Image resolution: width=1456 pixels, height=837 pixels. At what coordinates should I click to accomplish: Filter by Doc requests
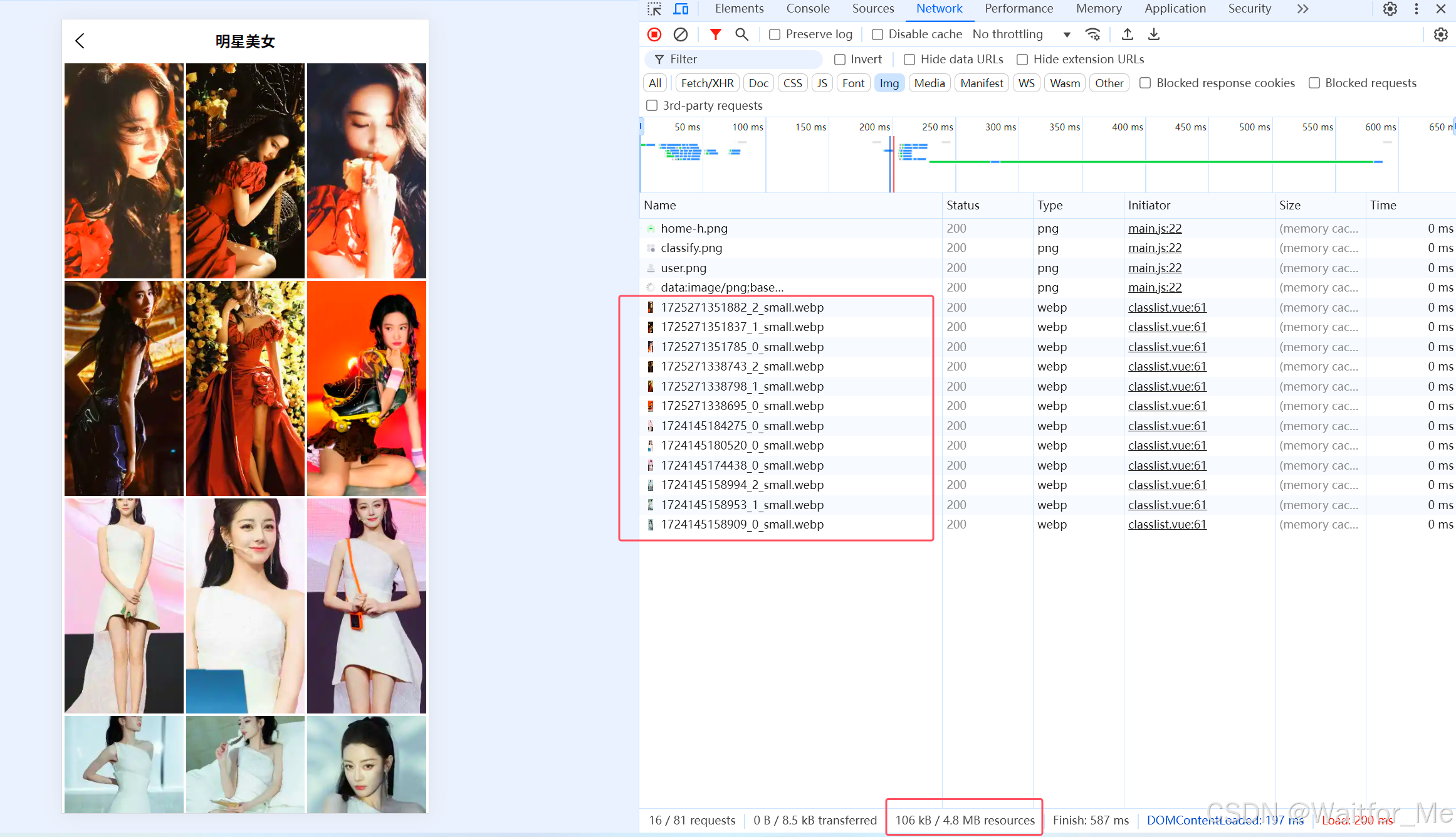pyautogui.click(x=758, y=83)
